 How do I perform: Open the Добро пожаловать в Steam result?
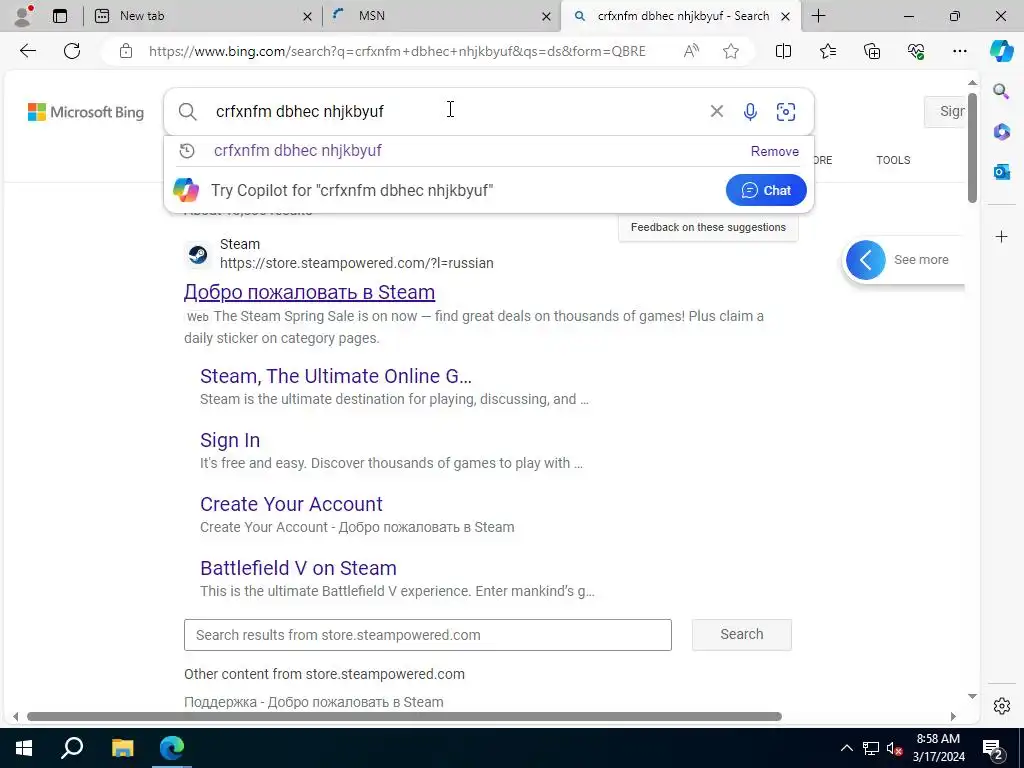tap(309, 292)
